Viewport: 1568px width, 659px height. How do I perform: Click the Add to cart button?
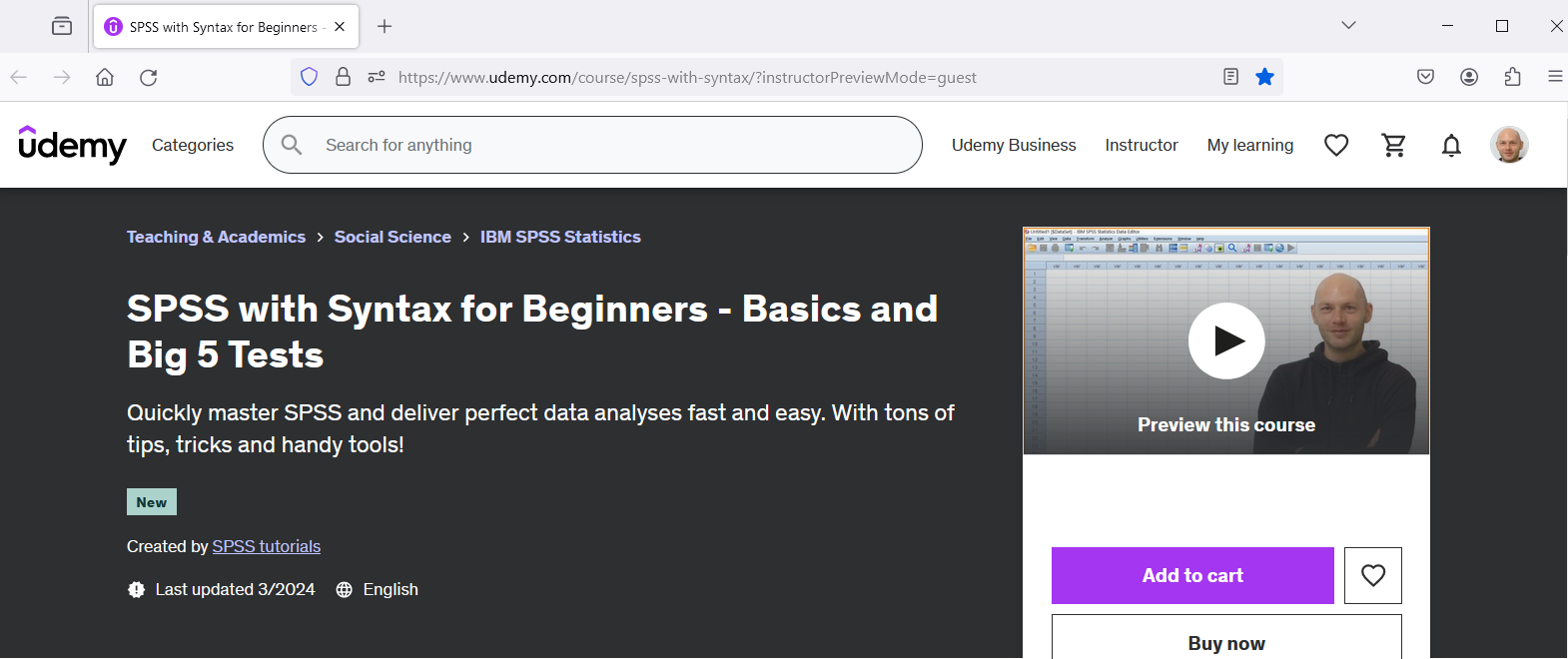pos(1191,575)
